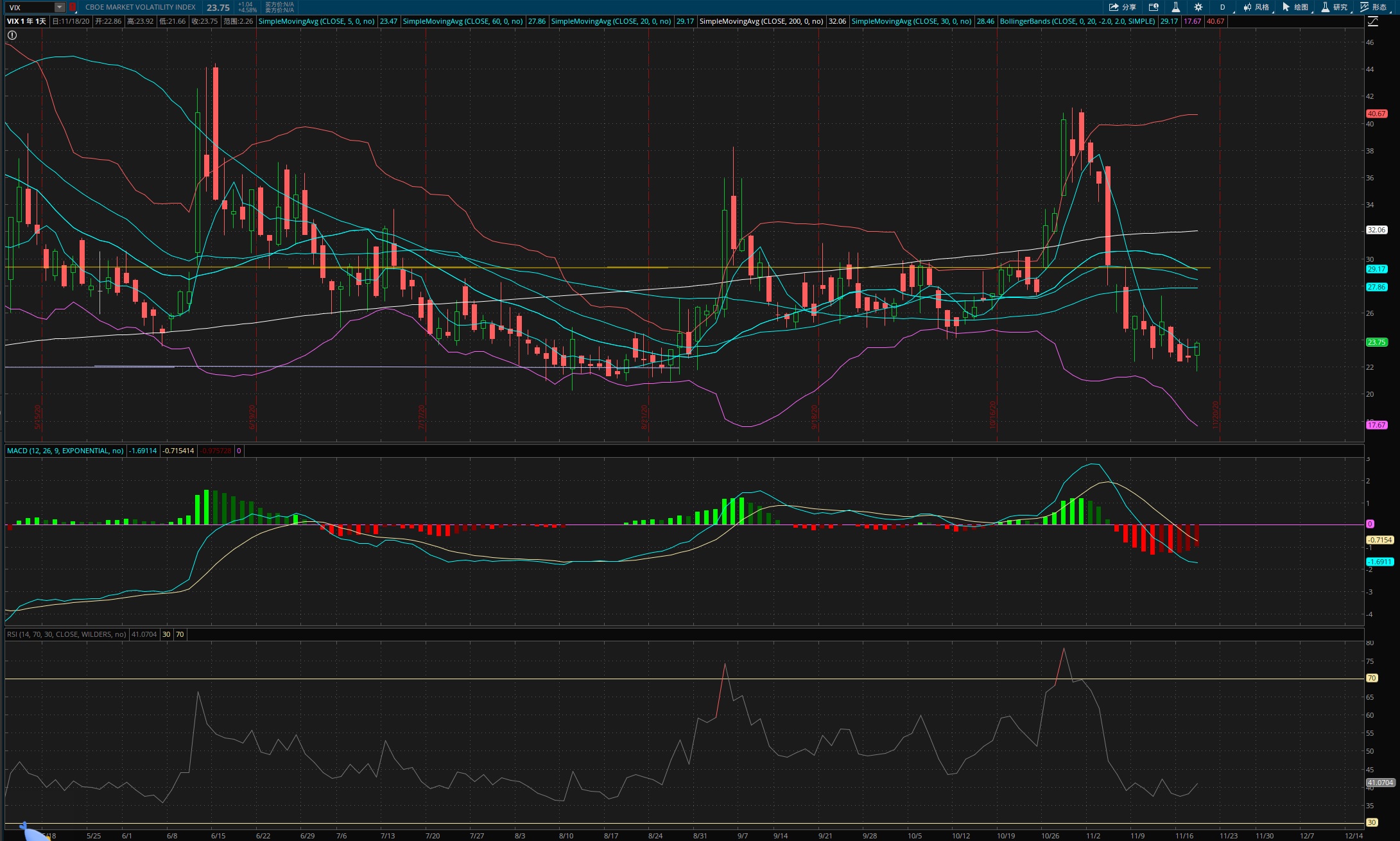Click the 形态 patterns icon

(1364, 7)
